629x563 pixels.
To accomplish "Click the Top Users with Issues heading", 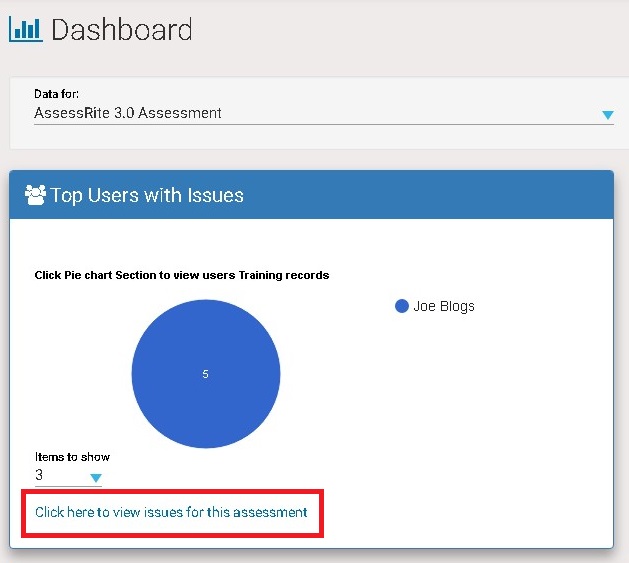I will click(x=147, y=195).
